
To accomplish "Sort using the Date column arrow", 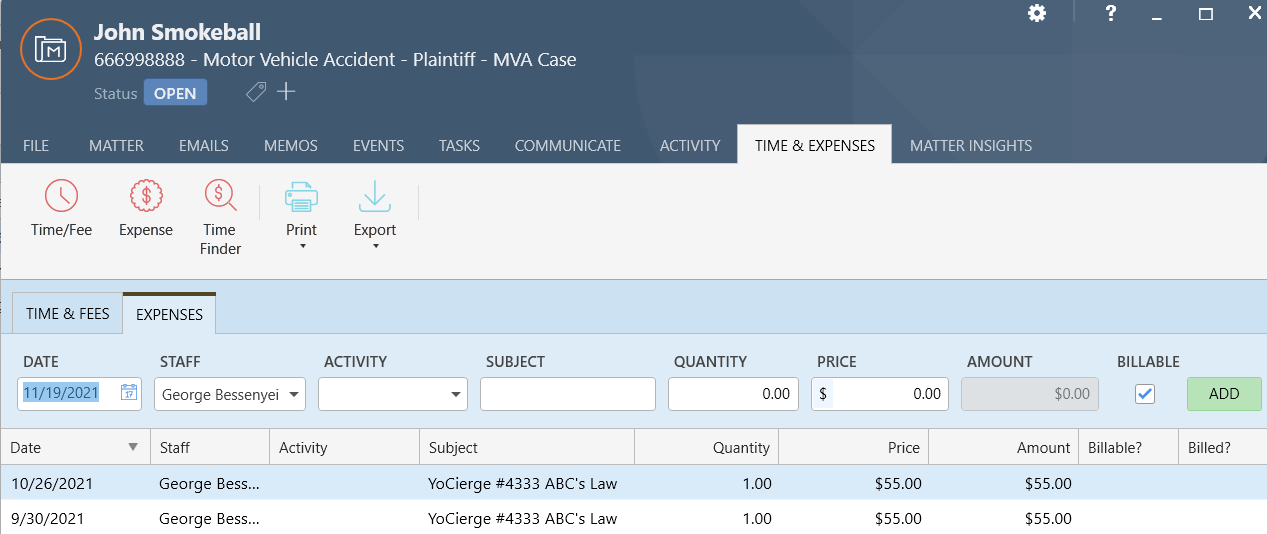I will pos(133,447).
